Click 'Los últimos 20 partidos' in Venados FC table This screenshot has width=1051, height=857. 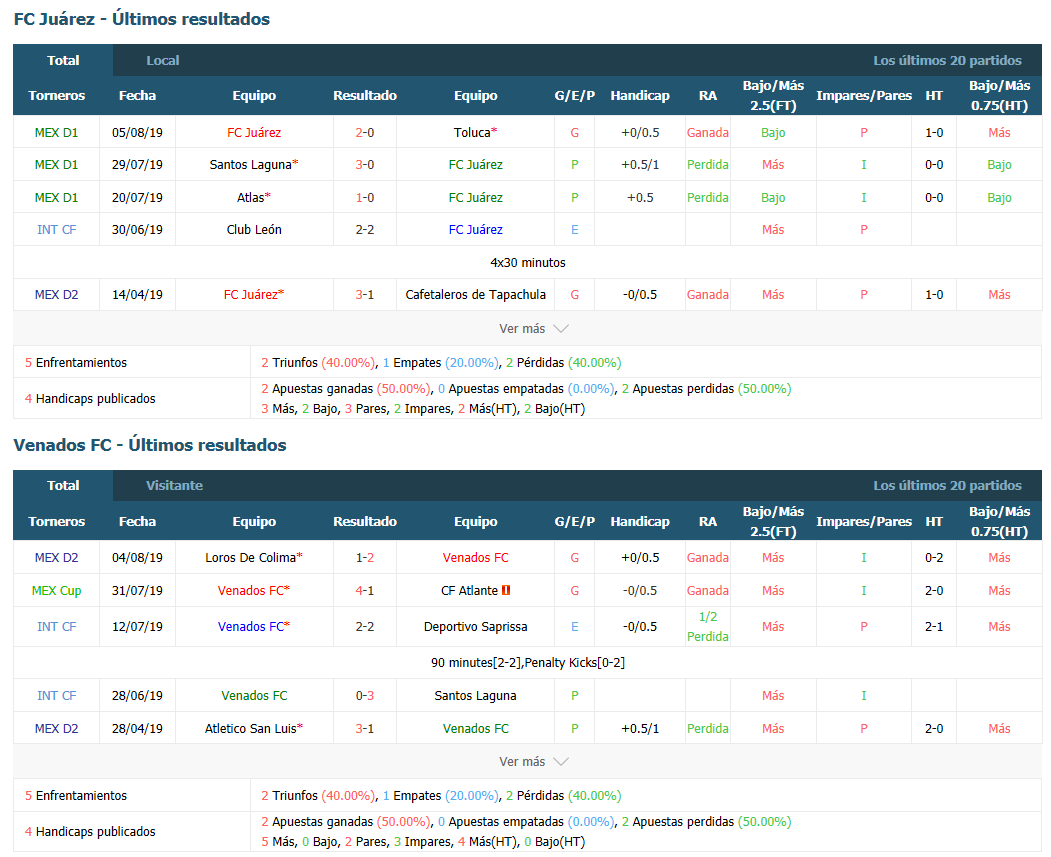click(x=947, y=486)
